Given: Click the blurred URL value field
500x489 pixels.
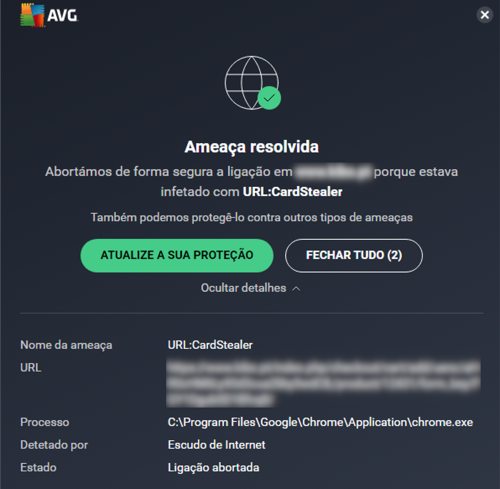Looking at the screenshot, I should pos(323,383).
